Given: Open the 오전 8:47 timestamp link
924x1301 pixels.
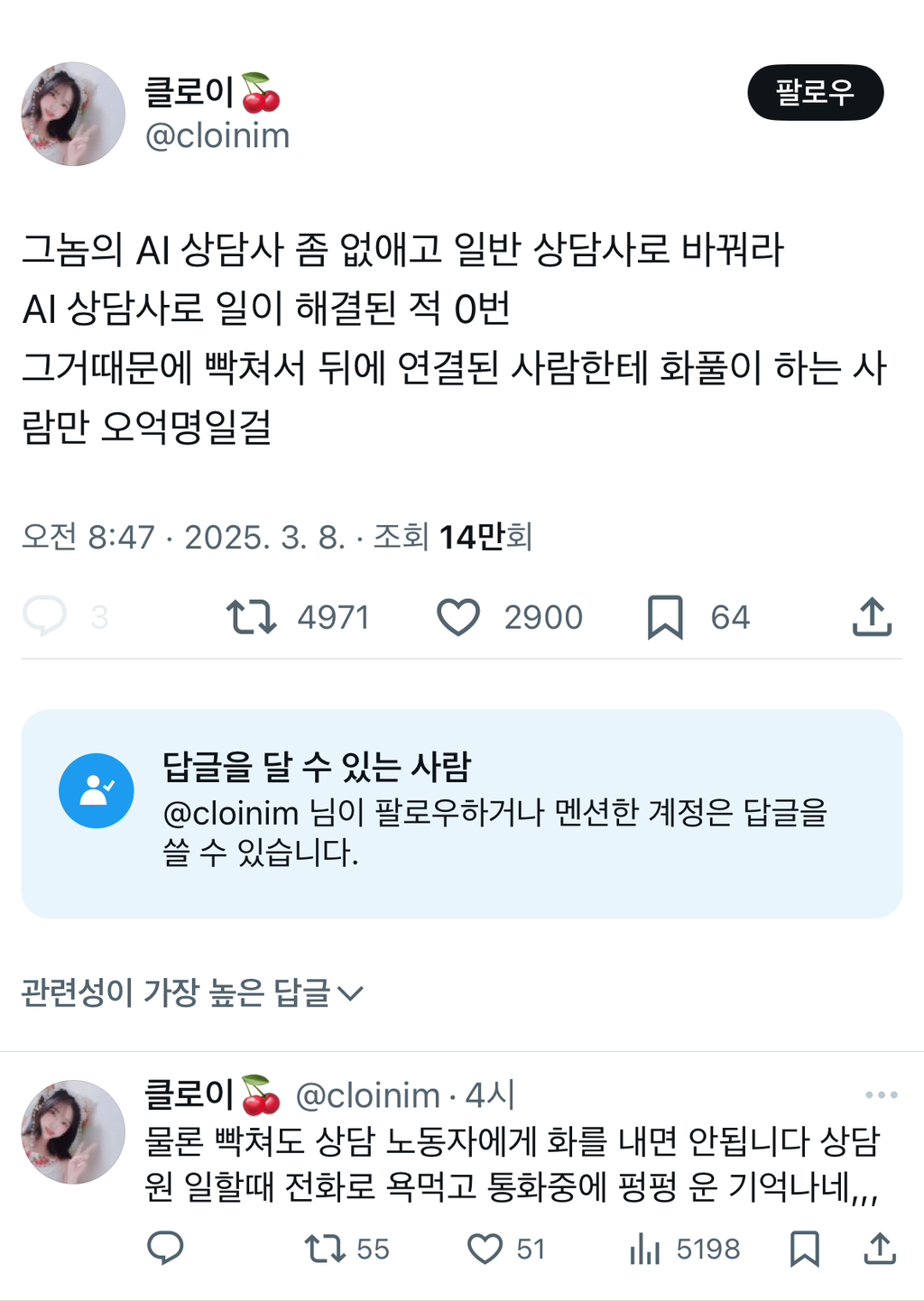Looking at the screenshot, I should 88,537.
